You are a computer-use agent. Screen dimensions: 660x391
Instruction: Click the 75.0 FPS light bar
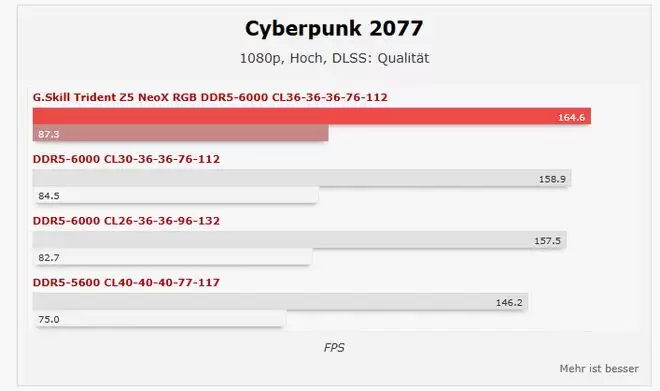160,319
